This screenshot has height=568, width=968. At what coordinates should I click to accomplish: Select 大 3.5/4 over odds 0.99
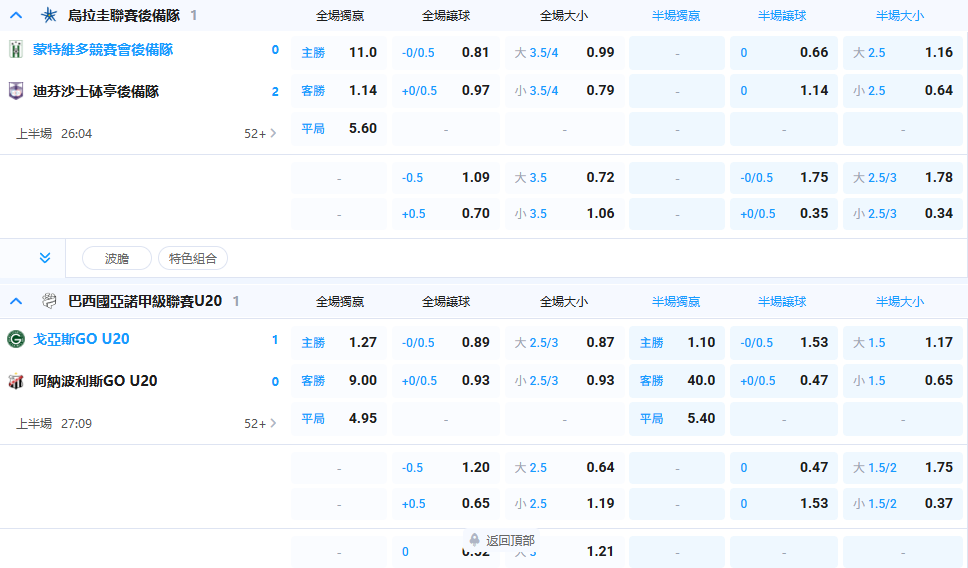coord(564,52)
